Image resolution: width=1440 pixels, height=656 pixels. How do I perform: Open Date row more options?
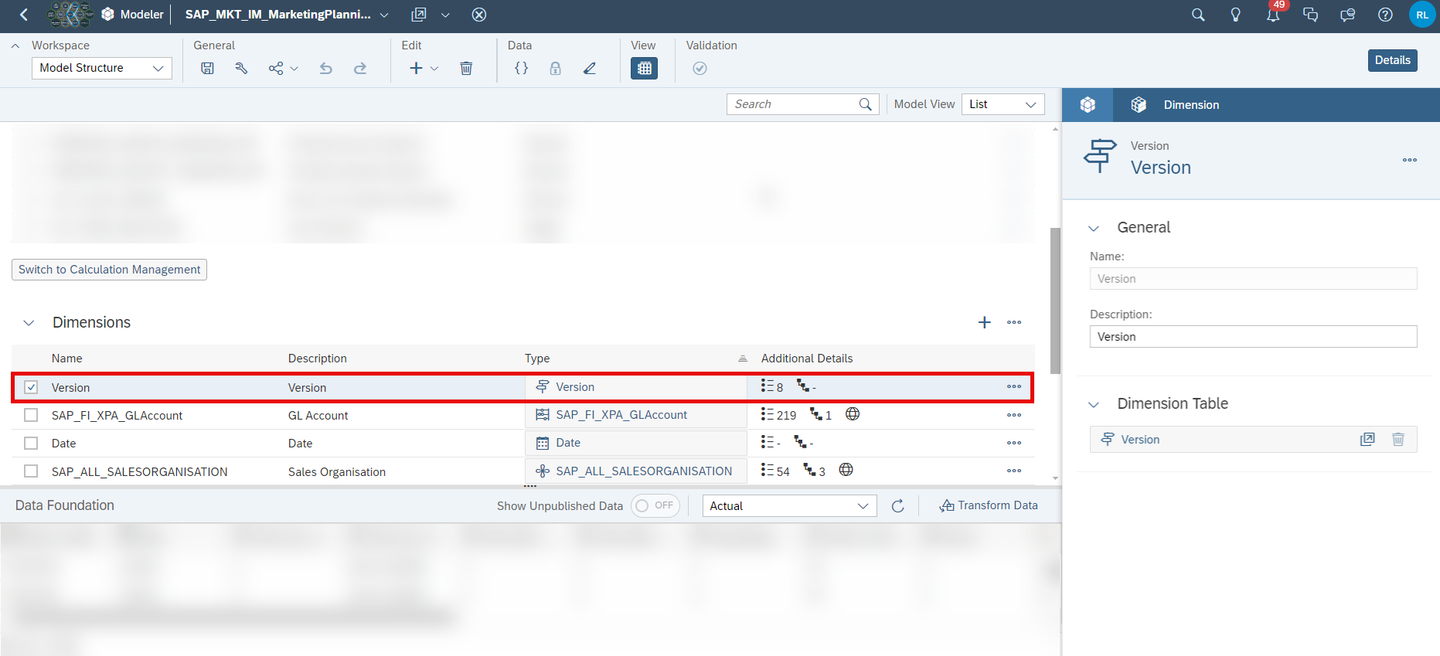(1014, 443)
